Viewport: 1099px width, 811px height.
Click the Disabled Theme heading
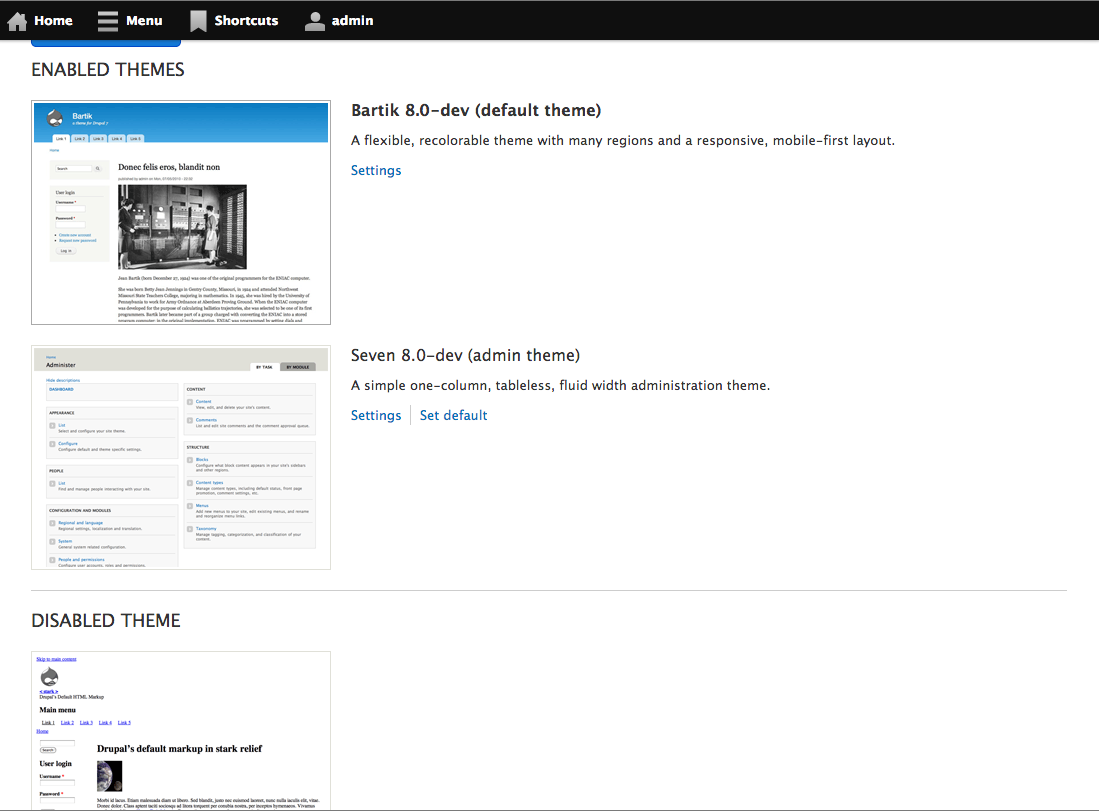coord(106,620)
